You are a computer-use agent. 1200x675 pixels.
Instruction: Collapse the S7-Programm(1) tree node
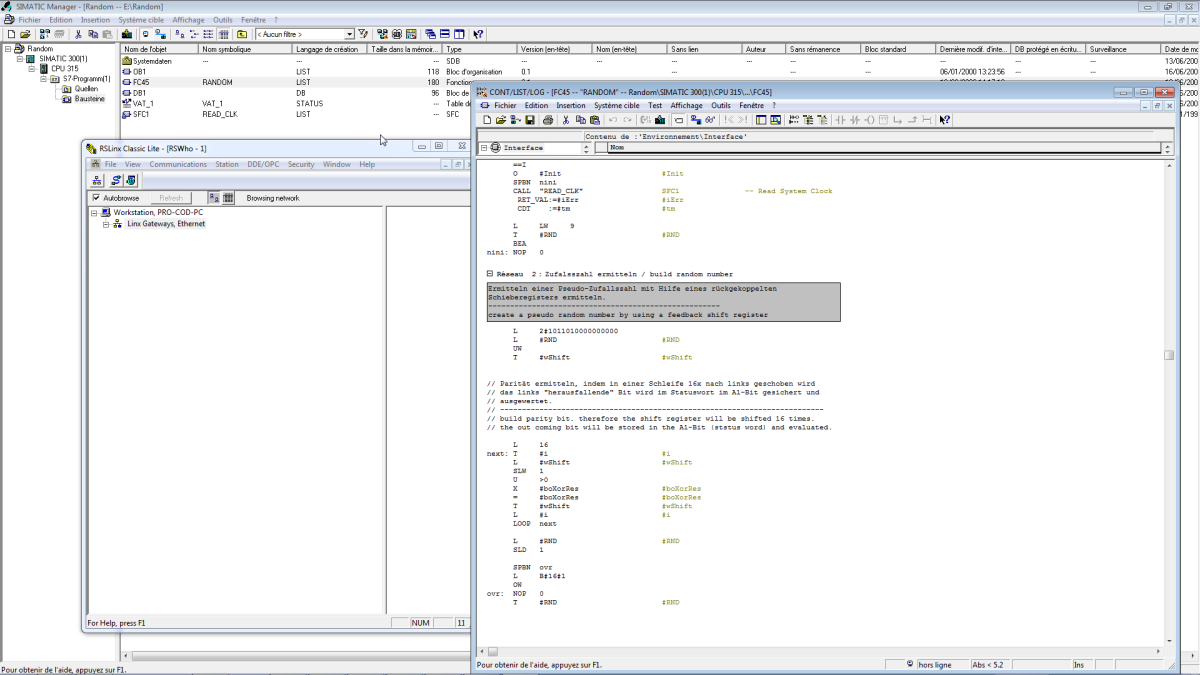coord(44,78)
